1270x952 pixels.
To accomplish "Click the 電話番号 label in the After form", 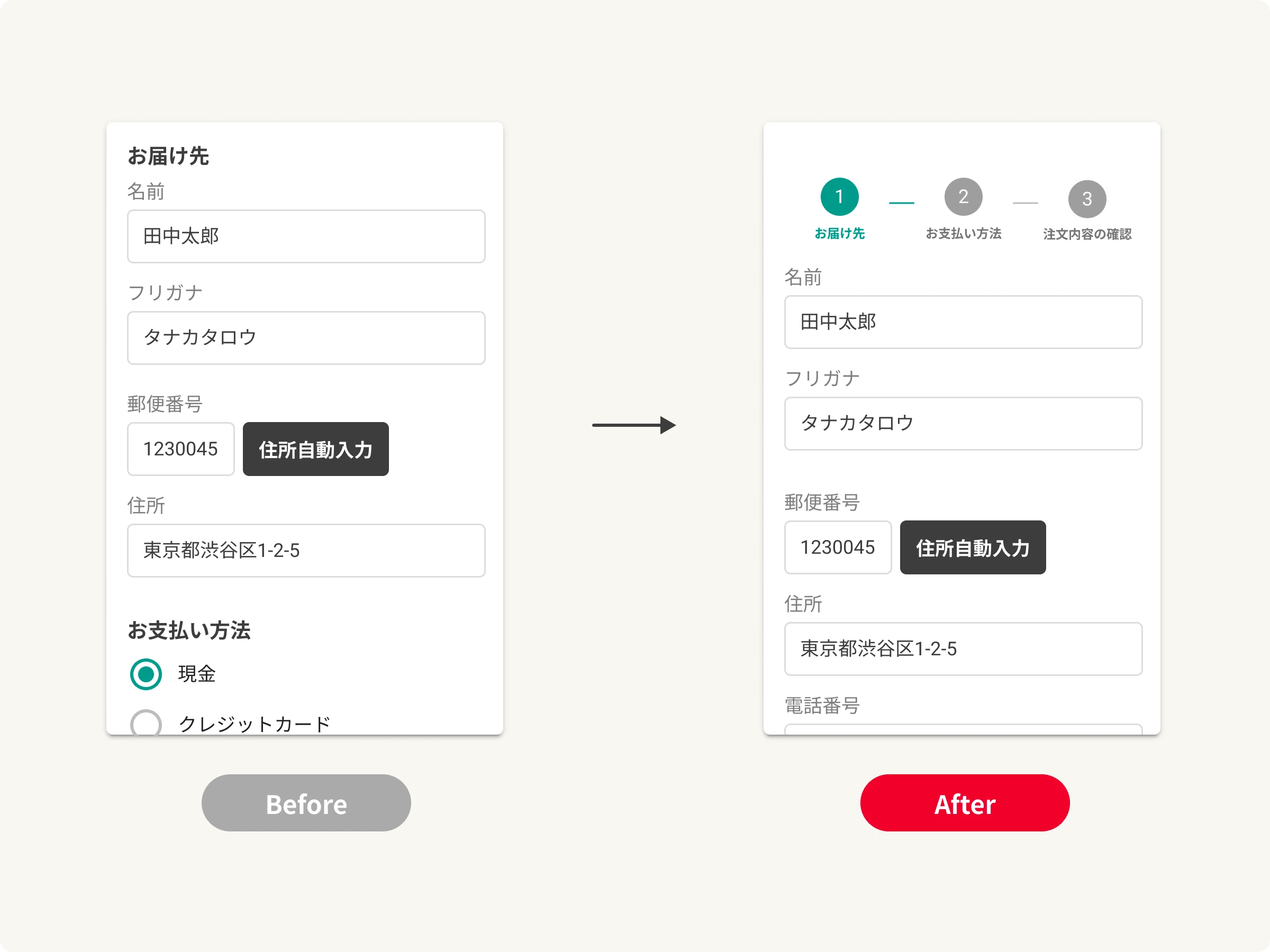I will point(822,705).
